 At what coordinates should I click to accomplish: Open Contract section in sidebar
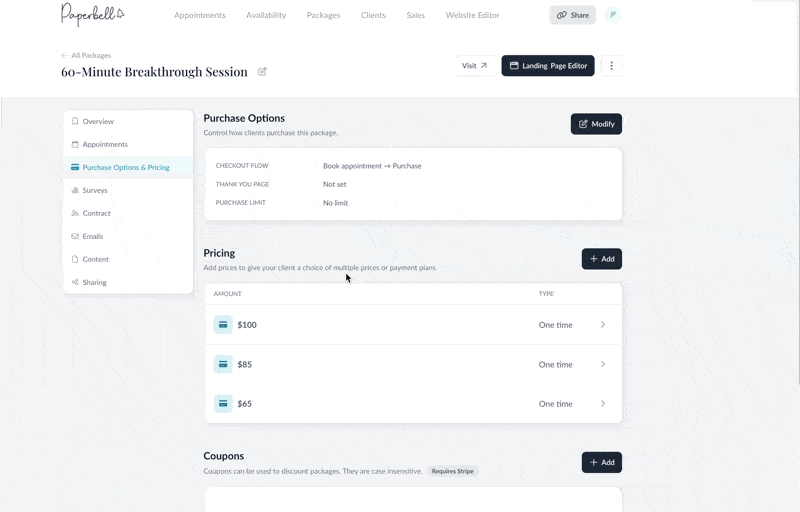96,213
